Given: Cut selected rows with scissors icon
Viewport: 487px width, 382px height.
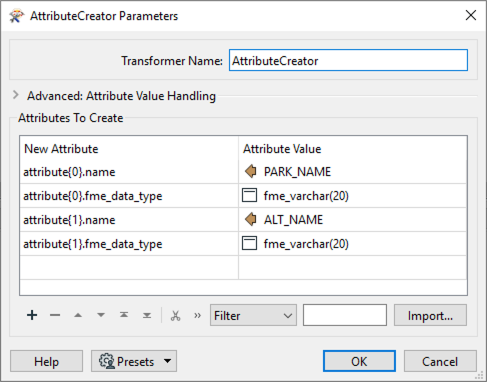Looking at the screenshot, I should click(175, 315).
